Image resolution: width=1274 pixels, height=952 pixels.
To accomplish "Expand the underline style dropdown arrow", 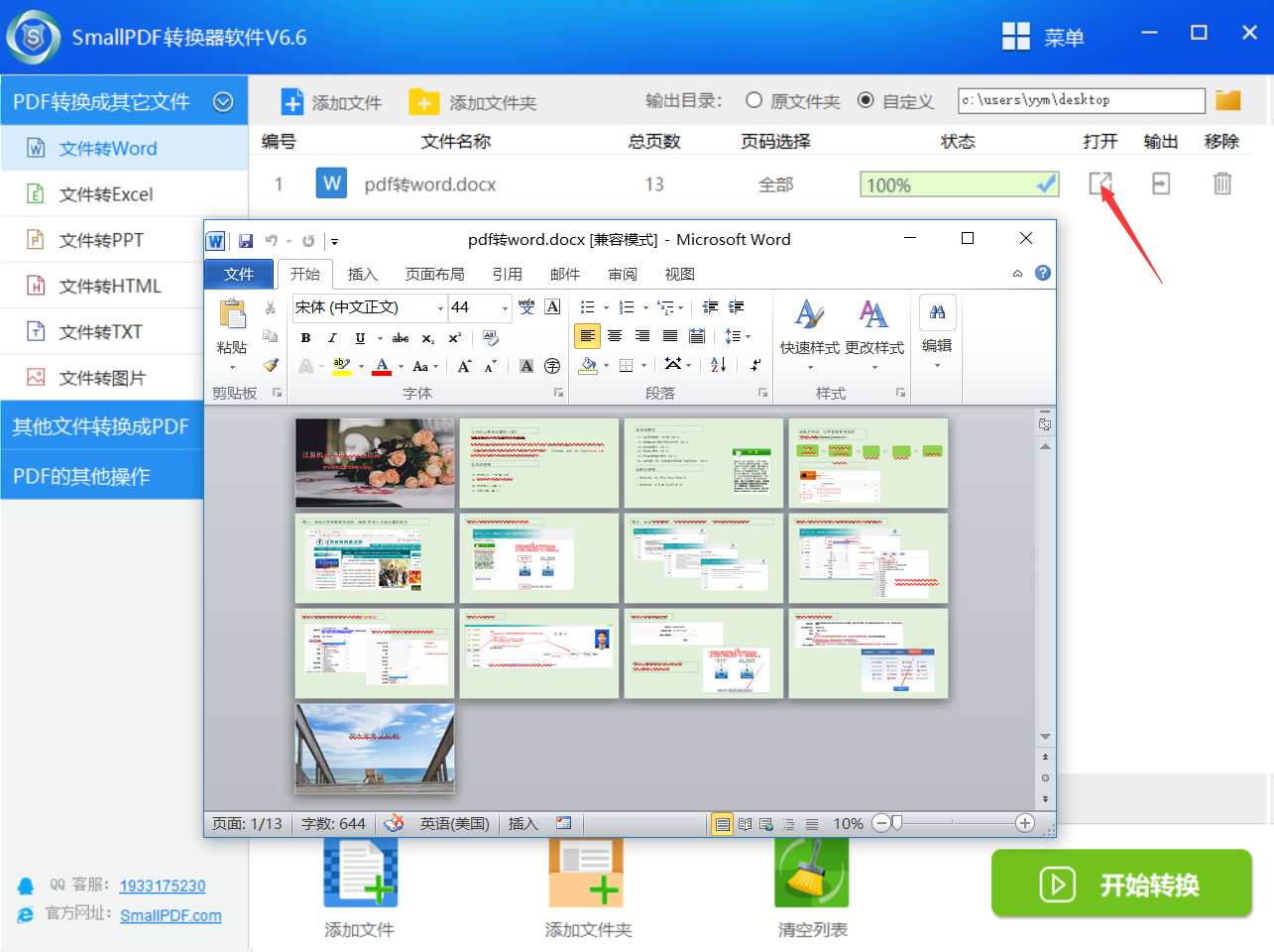I will point(380,339).
